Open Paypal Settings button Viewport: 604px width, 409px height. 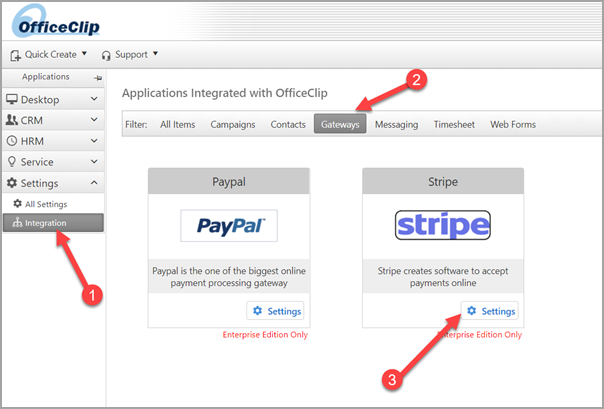pos(275,311)
